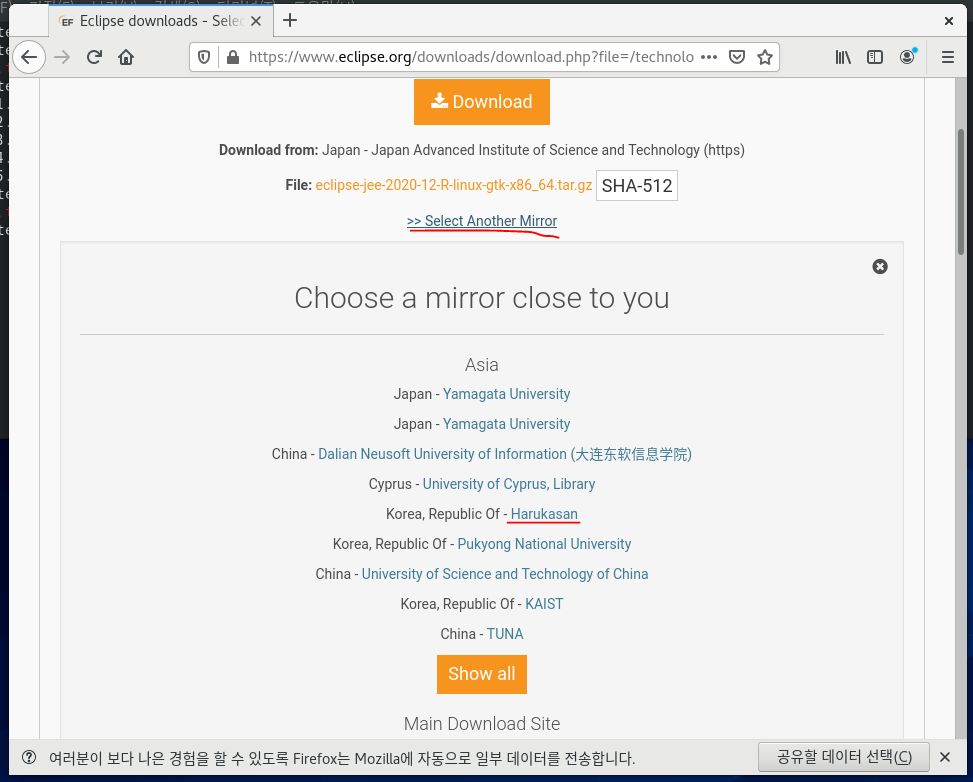The height and width of the screenshot is (782, 973).
Task: Open tracking protection shield info
Action: pyautogui.click(x=204, y=58)
